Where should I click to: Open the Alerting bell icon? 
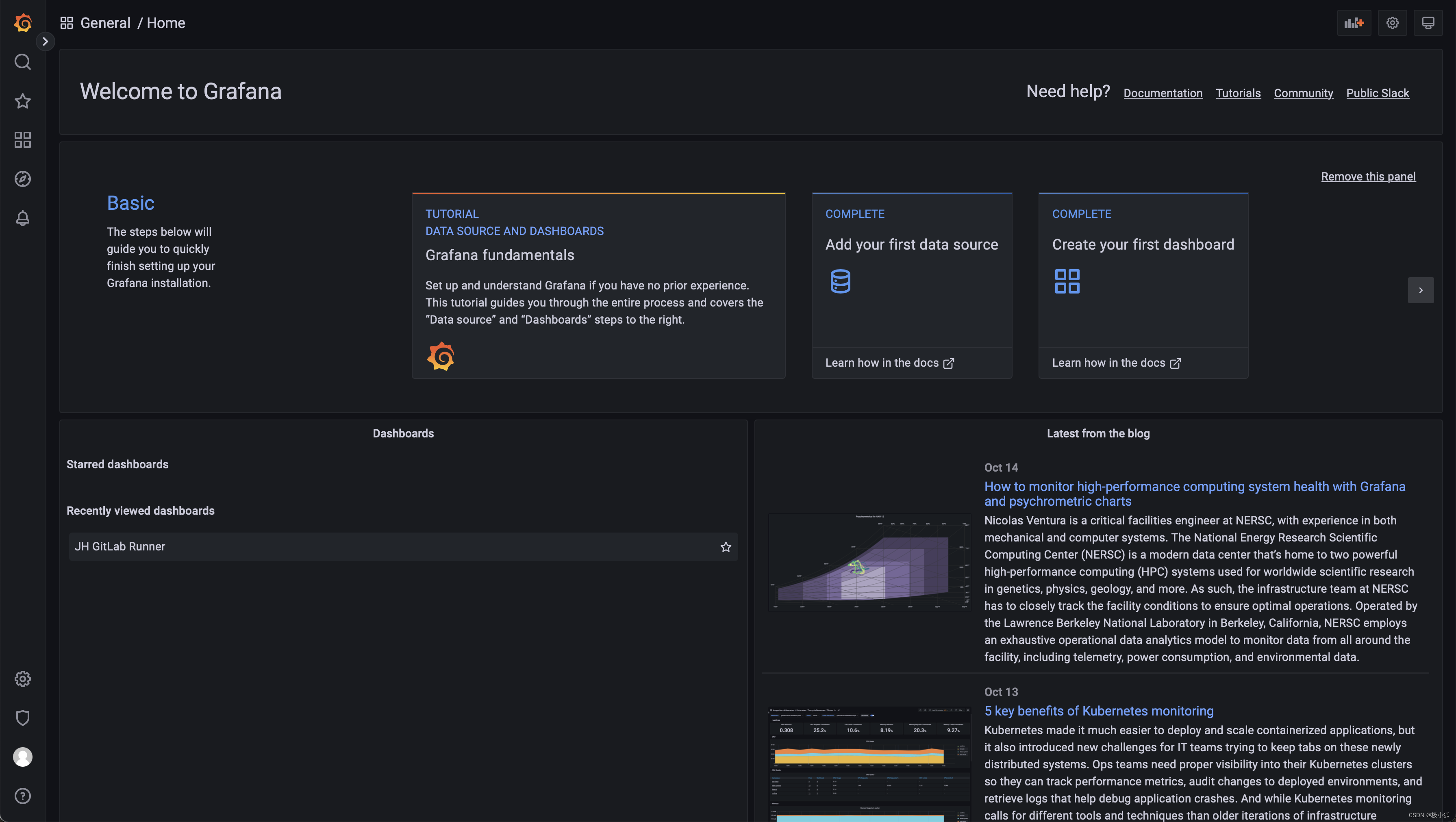pyautogui.click(x=23, y=217)
